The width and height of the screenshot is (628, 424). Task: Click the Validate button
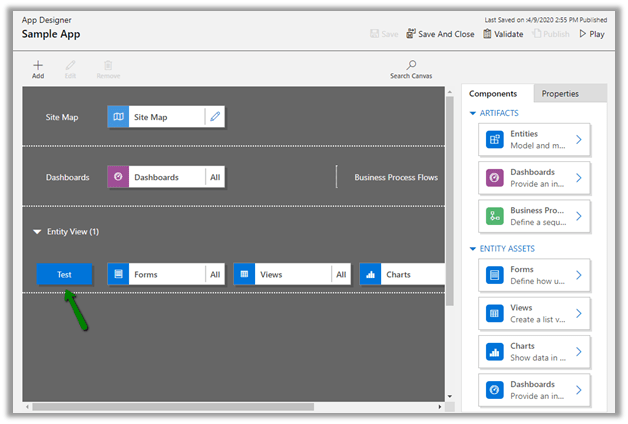[x=504, y=34]
